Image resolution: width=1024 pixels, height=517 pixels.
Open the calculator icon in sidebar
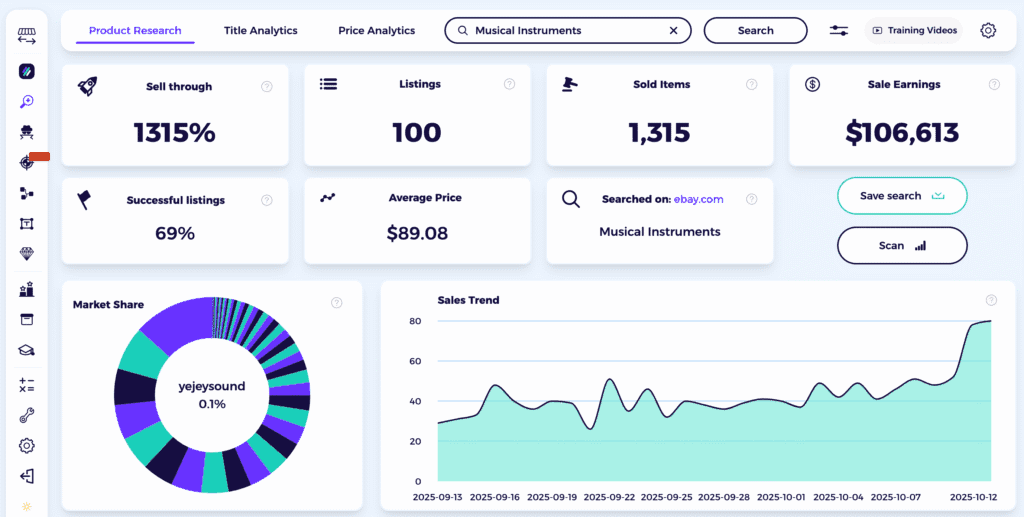[27, 384]
